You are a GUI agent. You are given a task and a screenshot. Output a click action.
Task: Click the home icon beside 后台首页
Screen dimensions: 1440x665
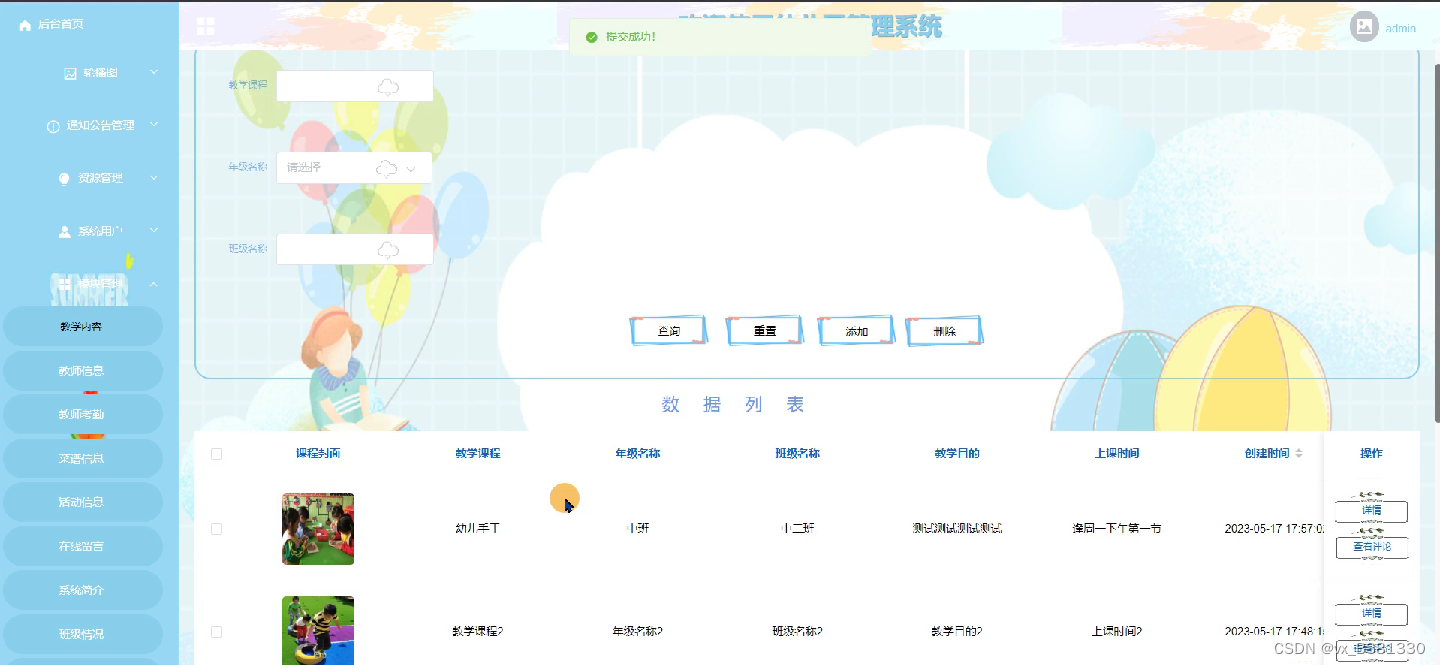pos(25,25)
